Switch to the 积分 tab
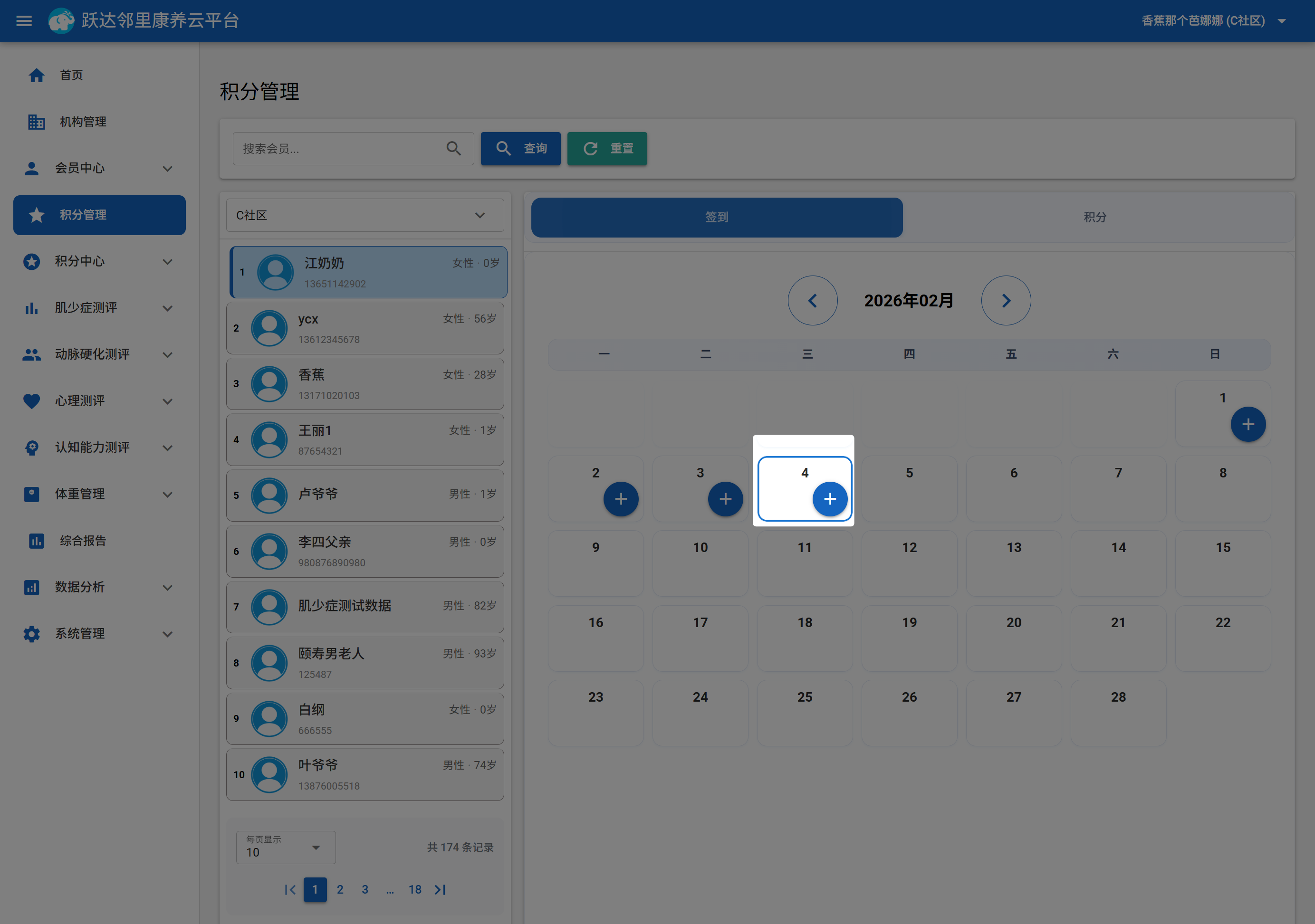Screen dimensions: 1315x924 pyautogui.click(x=1094, y=217)
